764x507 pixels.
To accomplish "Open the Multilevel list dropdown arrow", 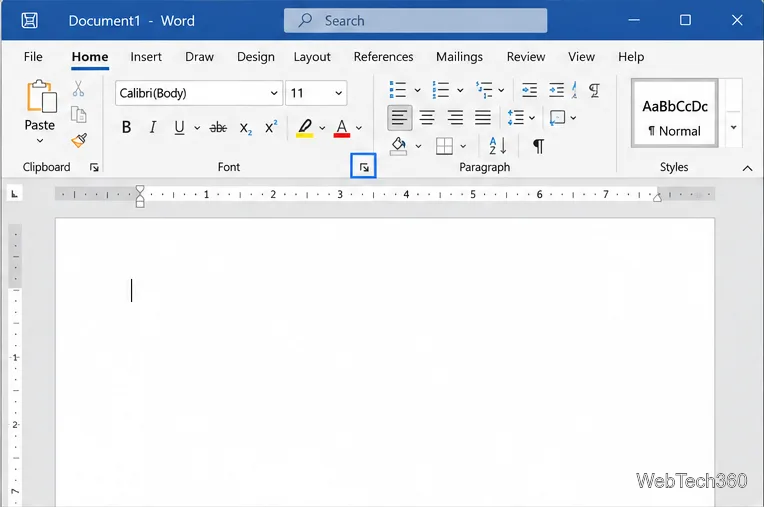I will 501,90.
